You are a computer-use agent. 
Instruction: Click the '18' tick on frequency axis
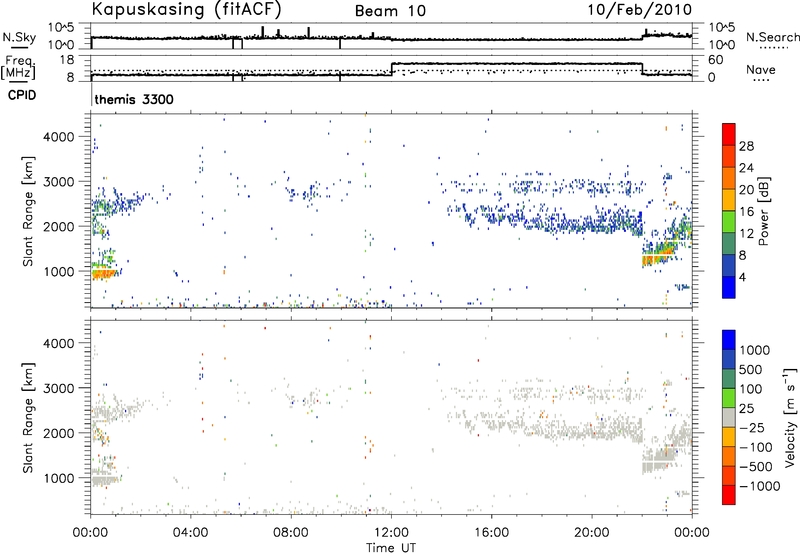pos(66,60)
